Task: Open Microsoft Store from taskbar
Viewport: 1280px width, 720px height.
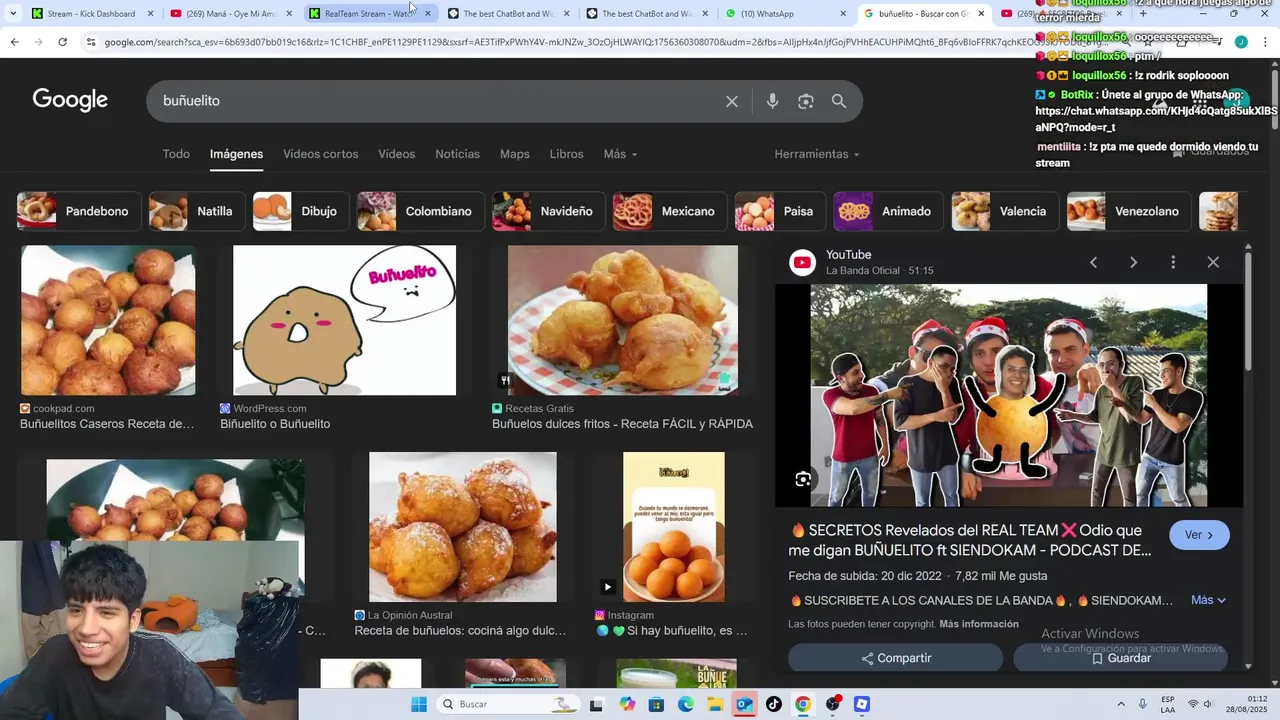Action: click(656, 704)
